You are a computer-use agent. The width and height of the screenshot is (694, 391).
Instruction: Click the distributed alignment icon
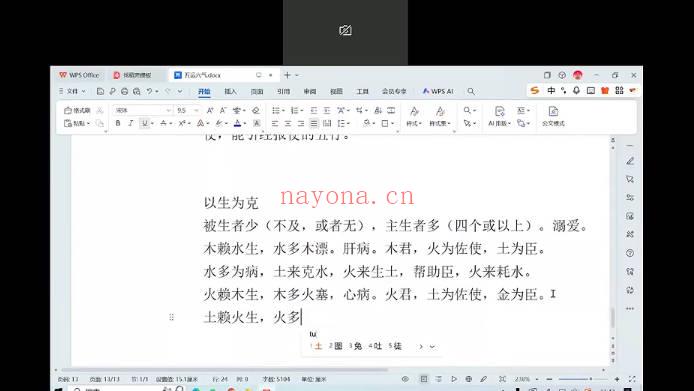click(x=327, y=123)
